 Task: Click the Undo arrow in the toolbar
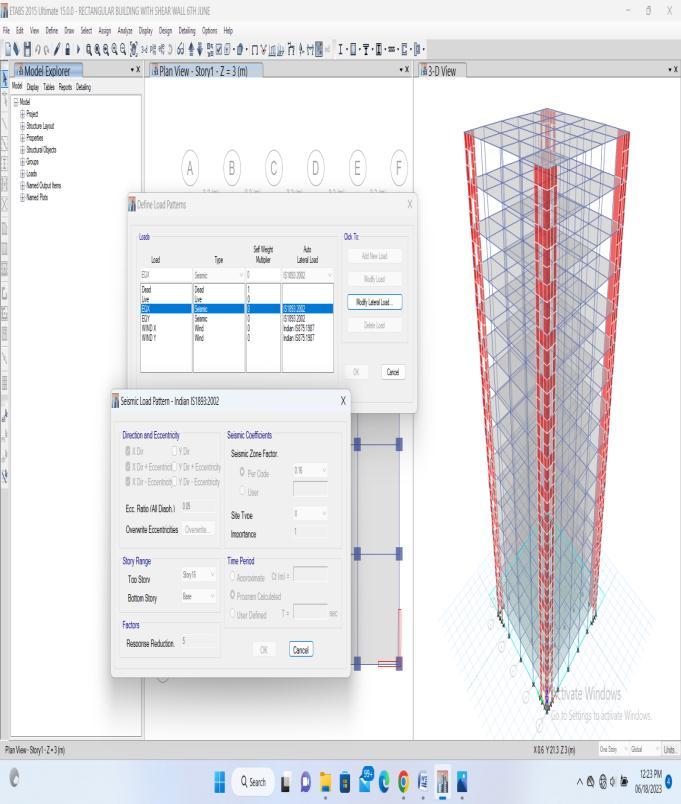click(37, 50)
